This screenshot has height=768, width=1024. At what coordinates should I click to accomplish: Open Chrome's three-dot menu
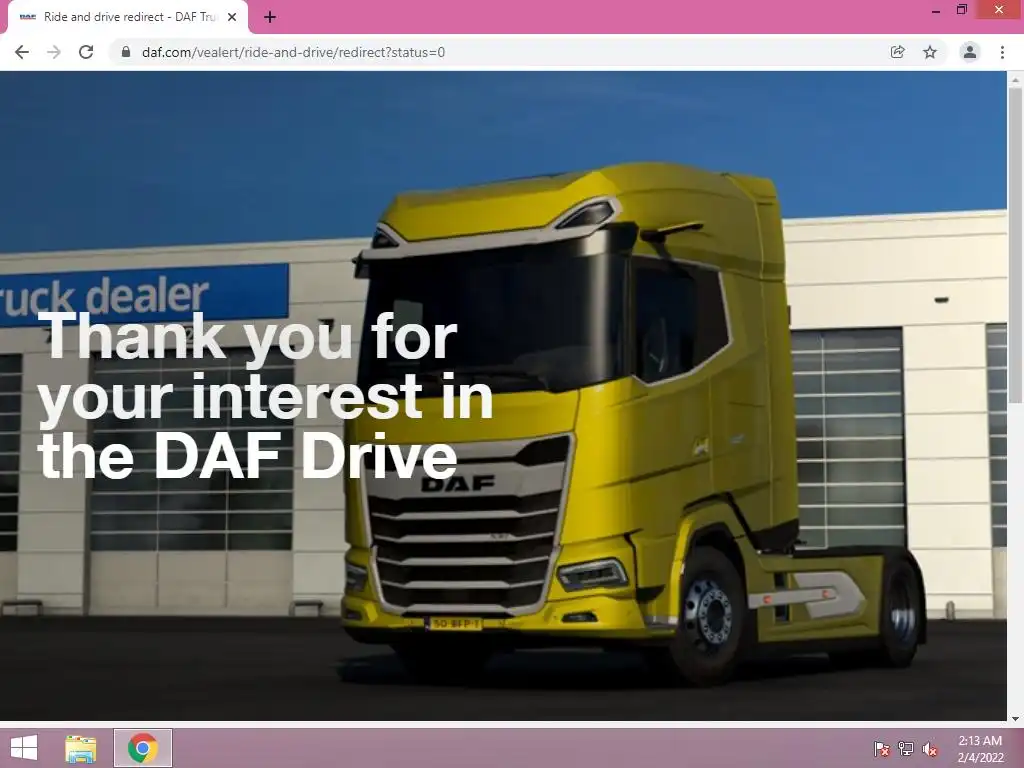point(1002,52)
